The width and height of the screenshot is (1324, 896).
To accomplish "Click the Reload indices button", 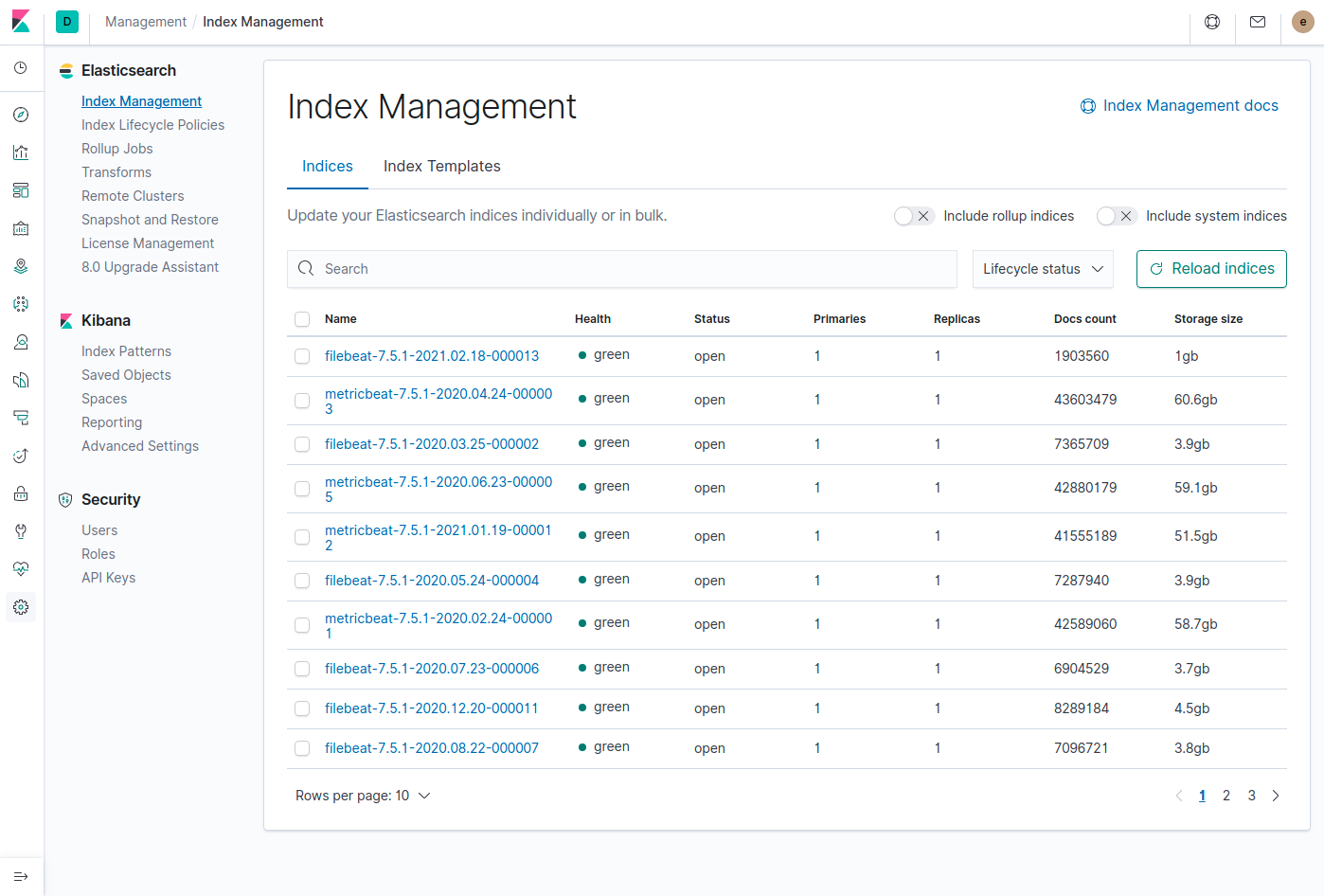I will click(x=1211, y=269).
